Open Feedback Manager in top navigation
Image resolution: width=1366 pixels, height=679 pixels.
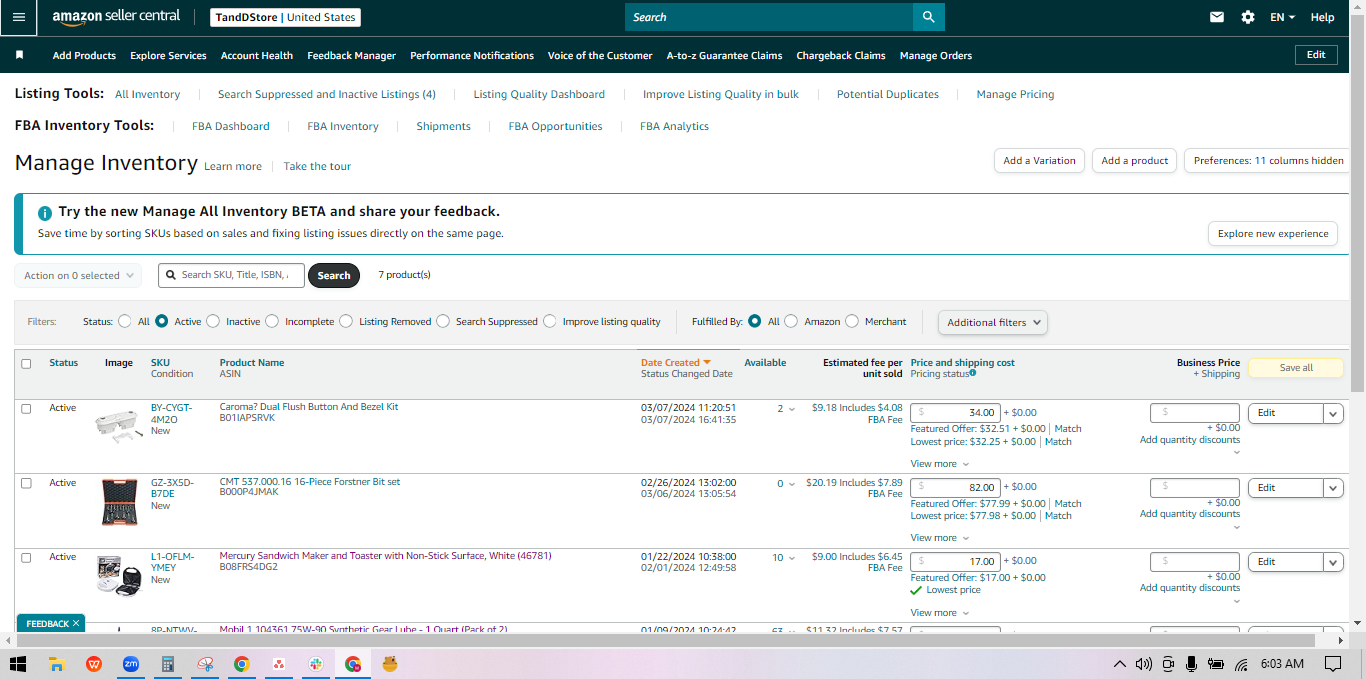(351, 55)
